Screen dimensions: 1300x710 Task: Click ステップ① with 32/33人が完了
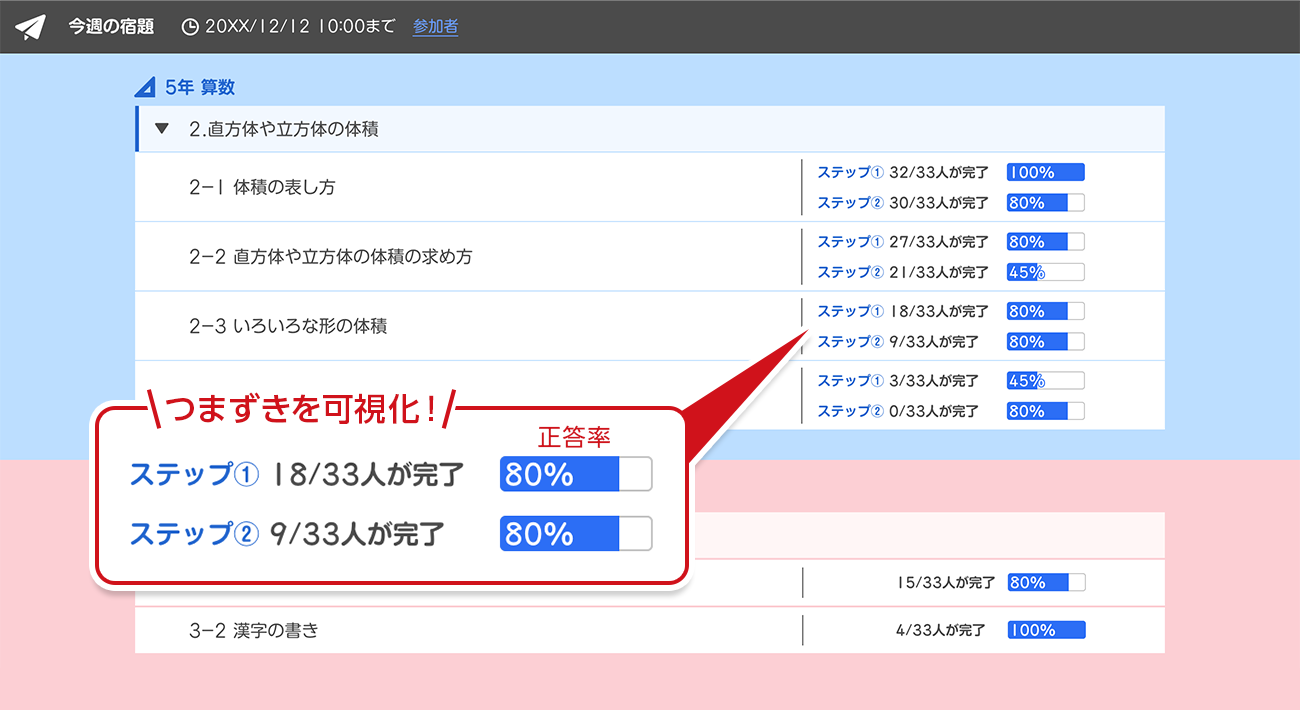pyautogui.click(x=850, y=172)
